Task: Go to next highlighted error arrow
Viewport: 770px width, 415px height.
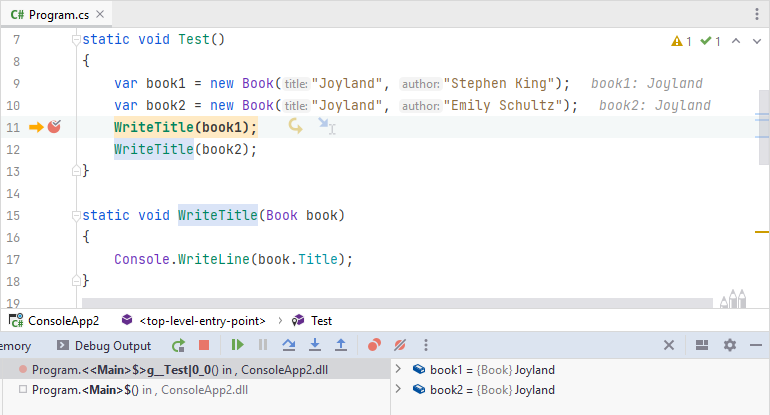Action: (x=757, y=41)
